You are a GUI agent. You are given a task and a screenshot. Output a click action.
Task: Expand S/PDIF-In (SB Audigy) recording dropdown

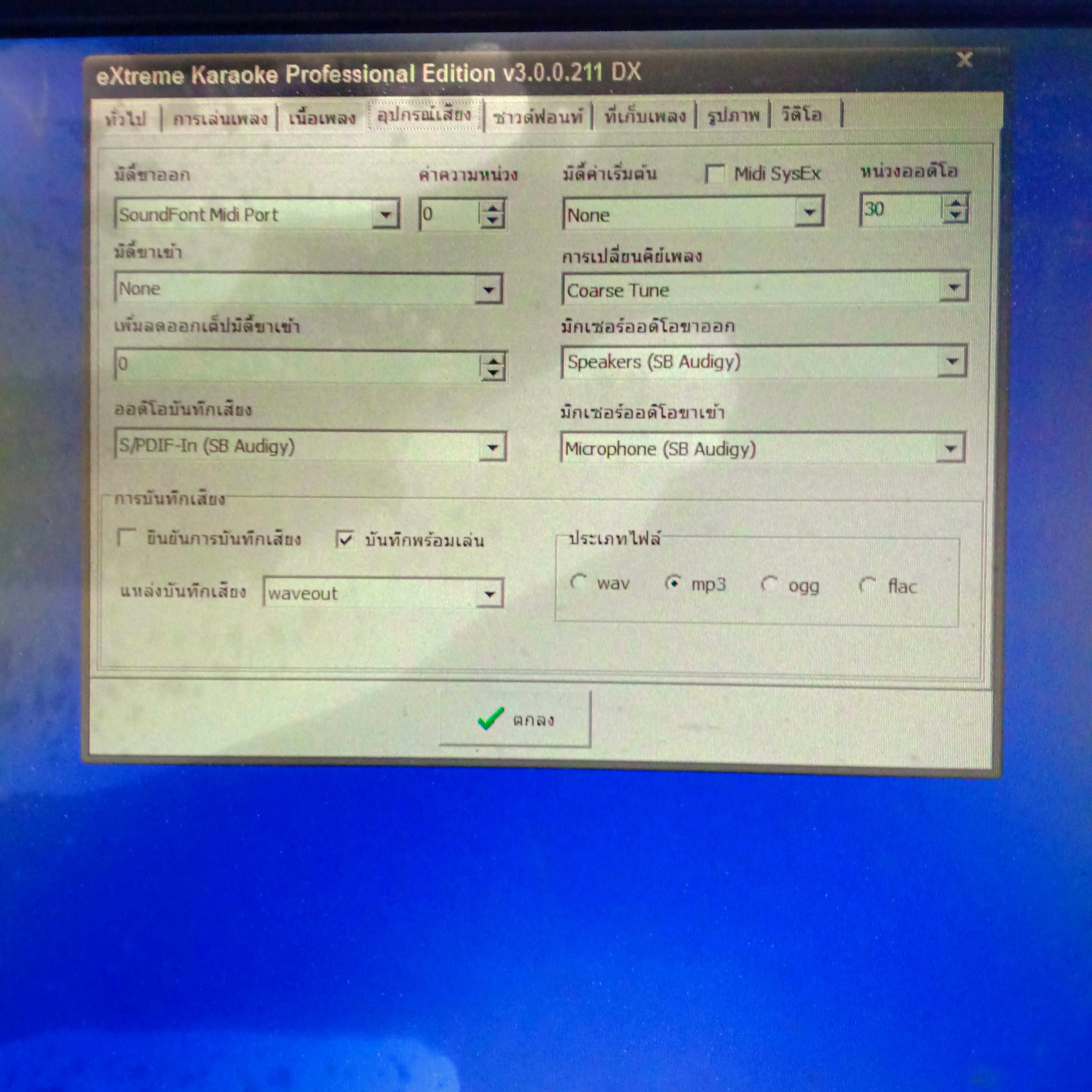coord(492,448)
